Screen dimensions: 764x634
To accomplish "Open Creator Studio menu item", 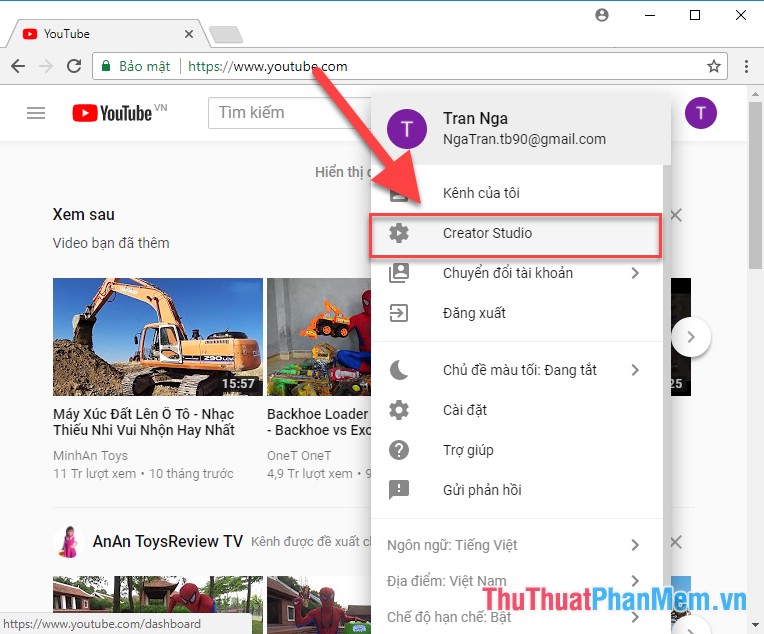I will tap(516, 235).
